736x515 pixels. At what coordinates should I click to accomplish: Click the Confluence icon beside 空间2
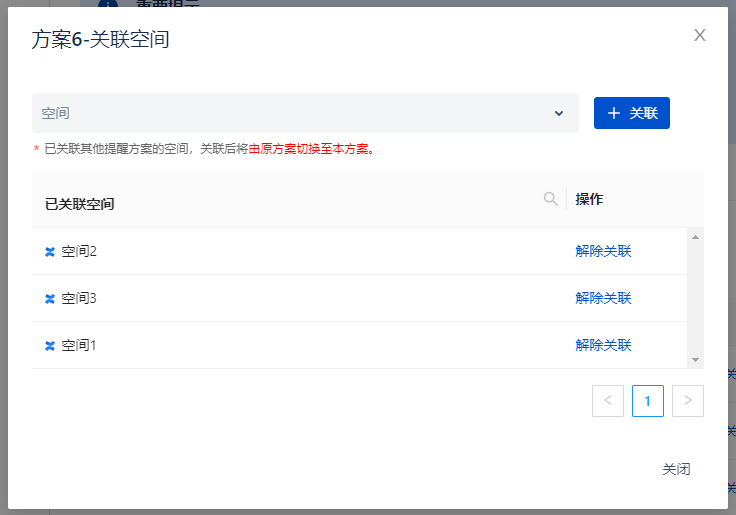click(50, 252)
